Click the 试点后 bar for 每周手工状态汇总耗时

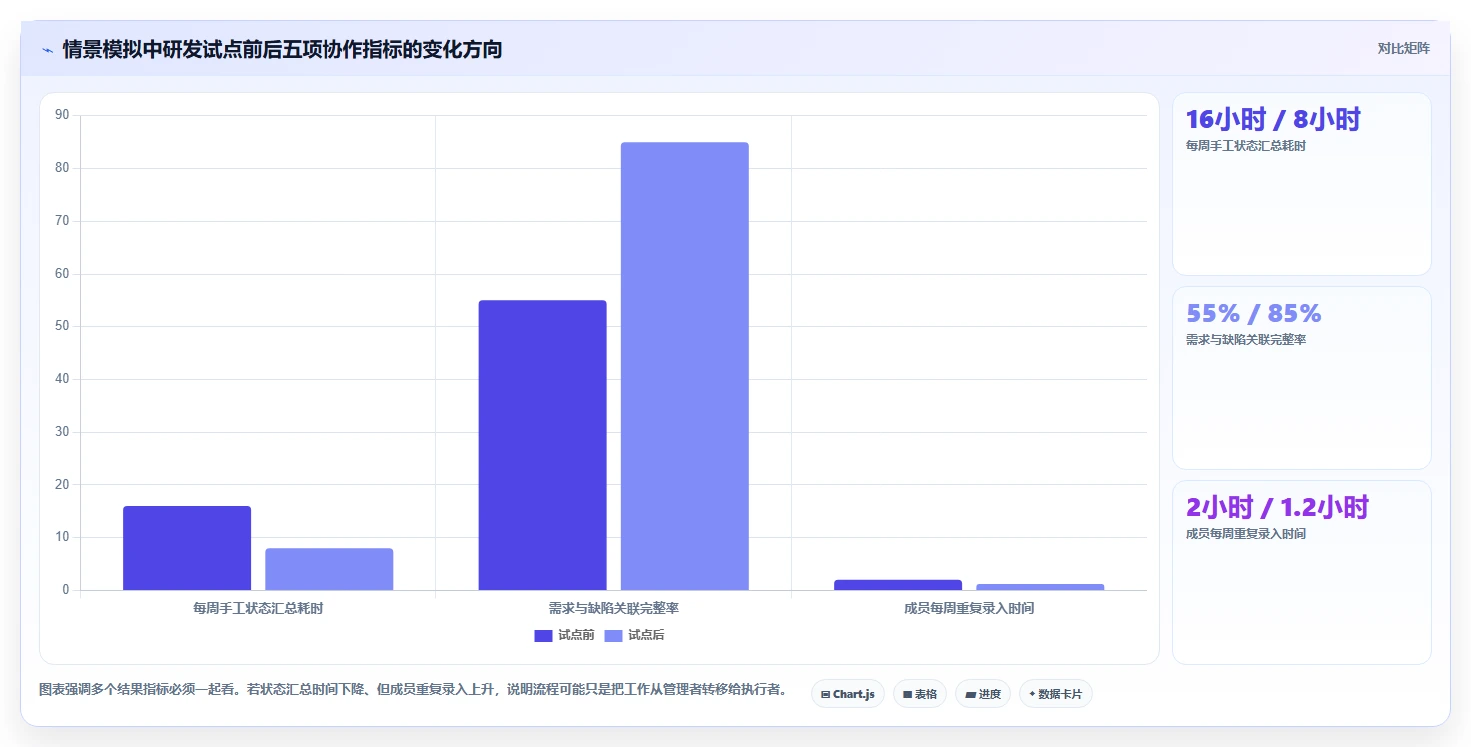pyautogui.click(x=329, y=569)
